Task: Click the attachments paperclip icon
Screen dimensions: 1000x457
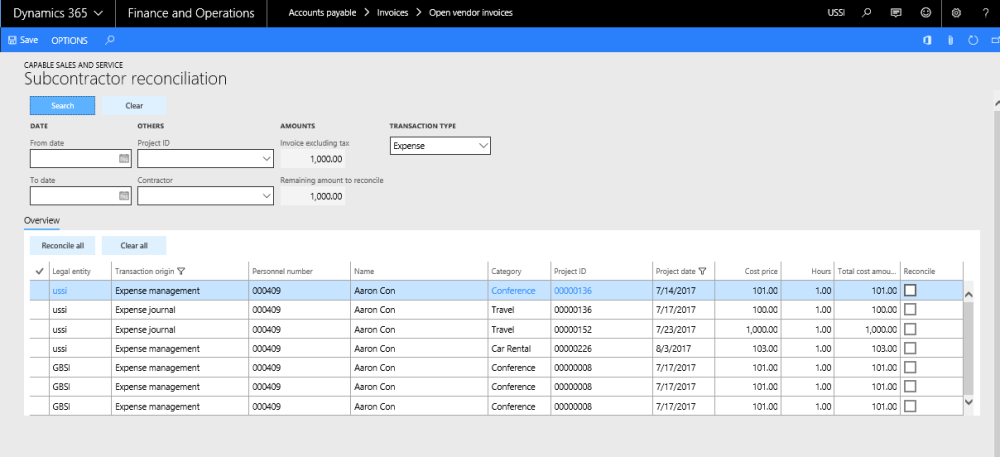Action: [950, 40]
